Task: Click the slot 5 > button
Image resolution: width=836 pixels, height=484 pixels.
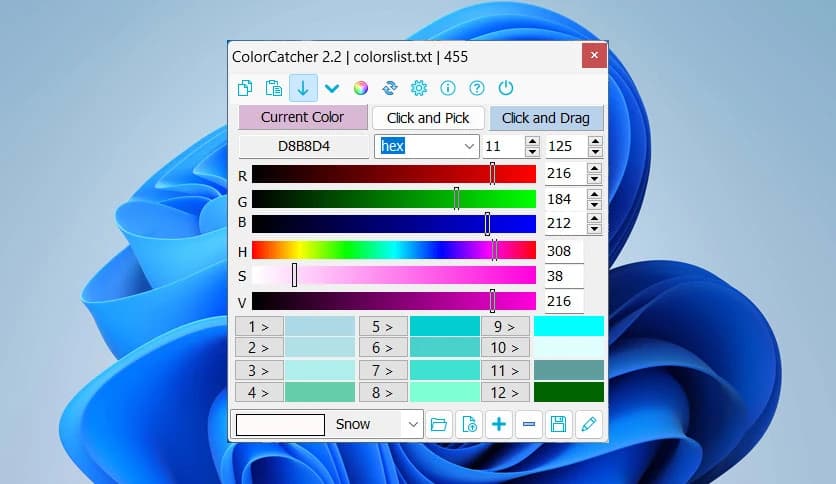Action: click(383, 326)
